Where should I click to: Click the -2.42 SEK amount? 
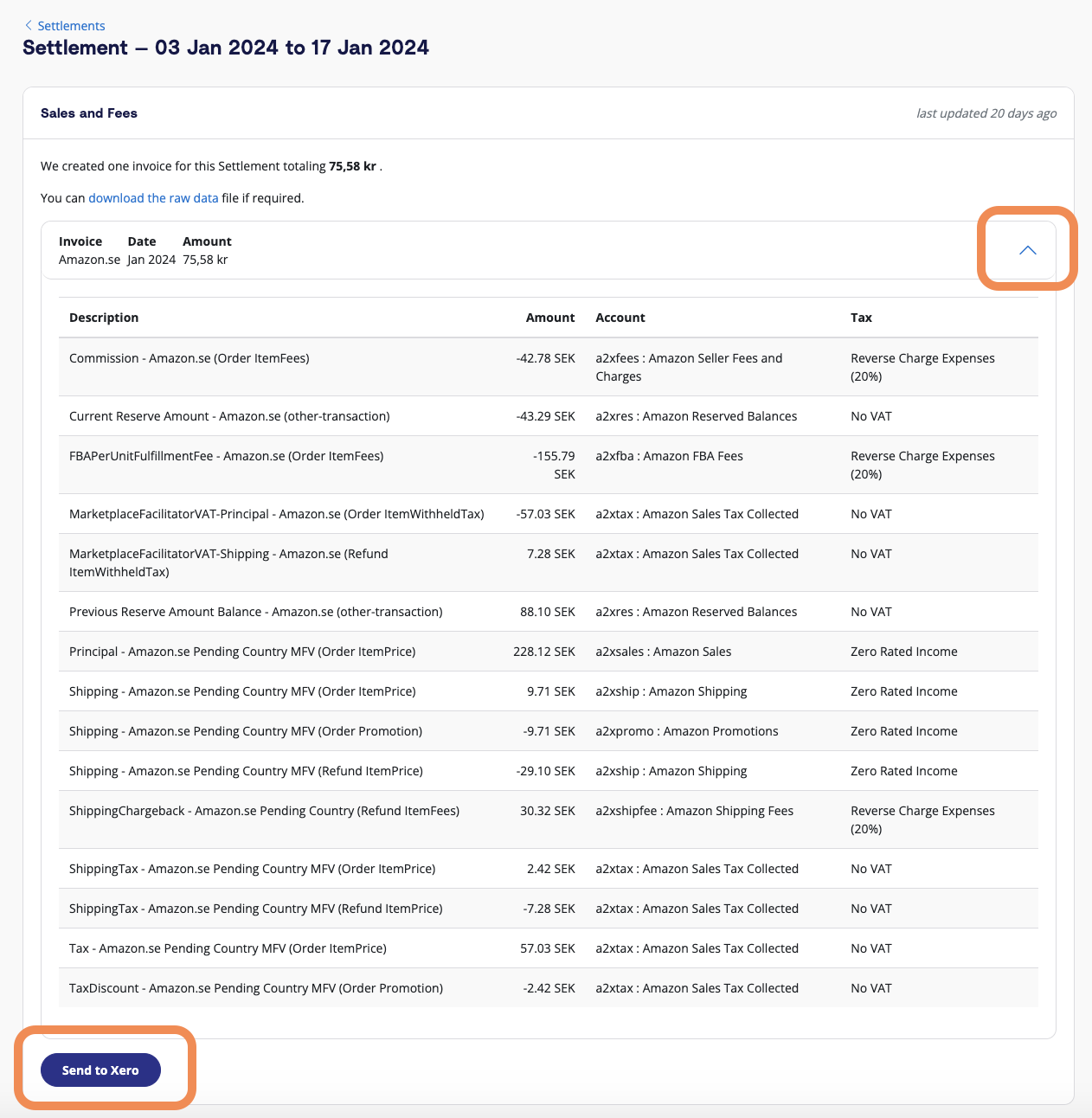(549, 988)
